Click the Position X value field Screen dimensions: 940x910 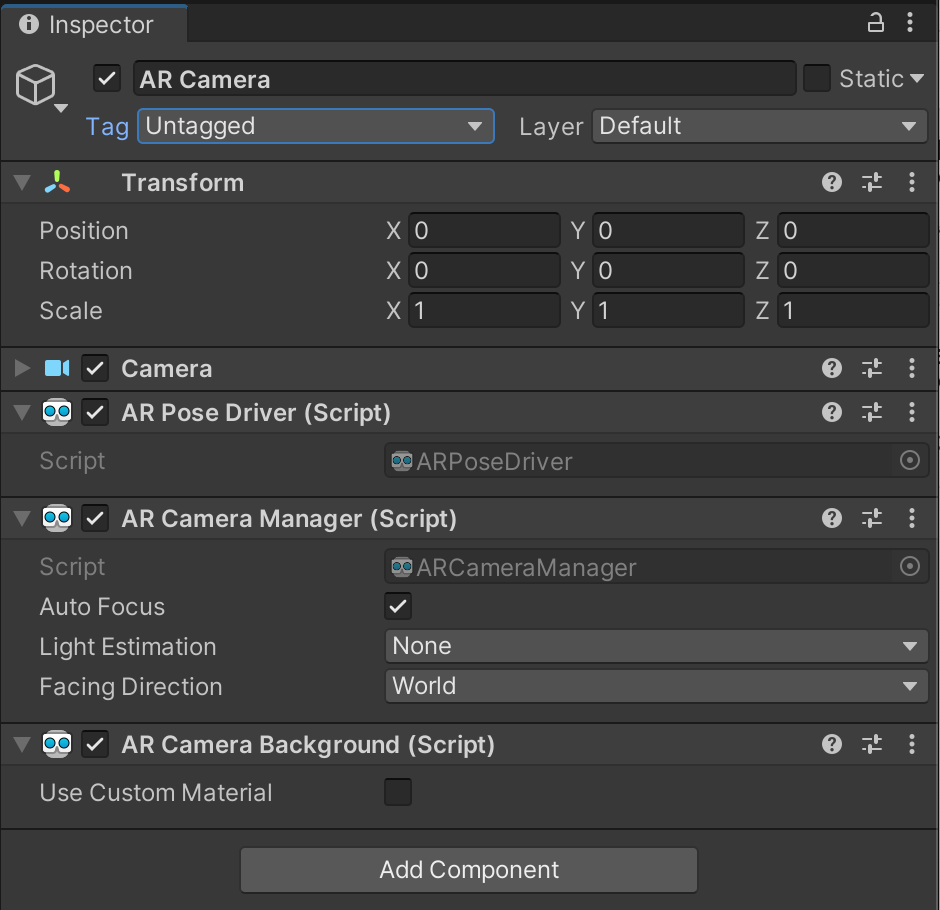[x=483, y=231]
